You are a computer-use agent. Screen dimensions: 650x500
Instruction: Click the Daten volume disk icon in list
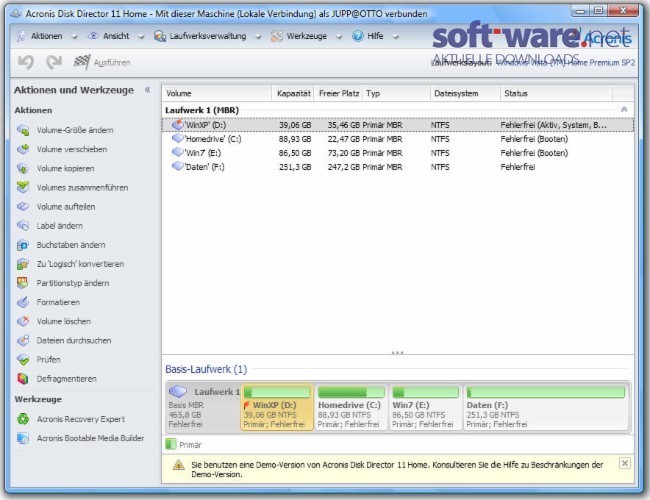click(x=178, y=167)
